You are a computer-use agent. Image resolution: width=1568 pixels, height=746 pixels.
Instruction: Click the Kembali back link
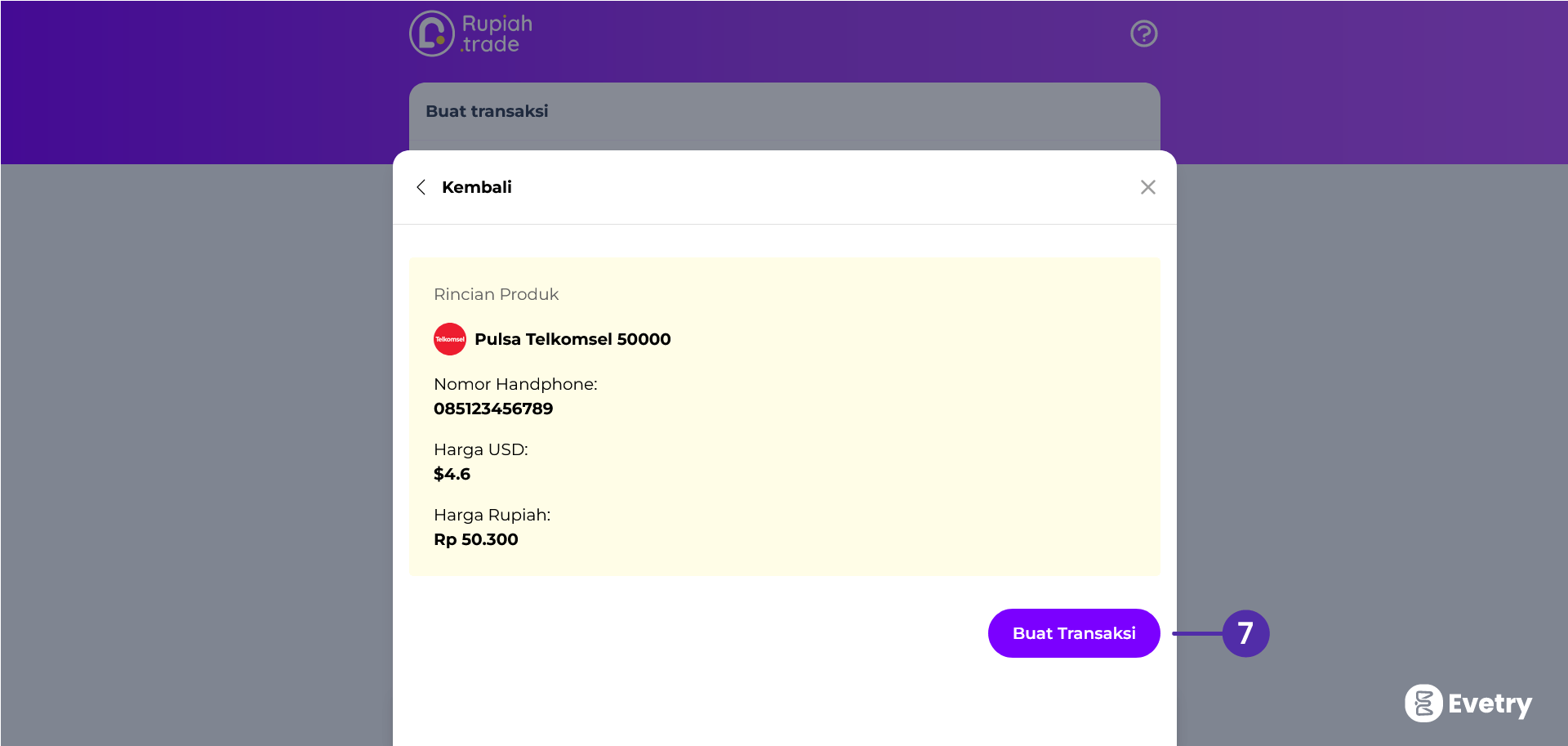pos(476,187)
